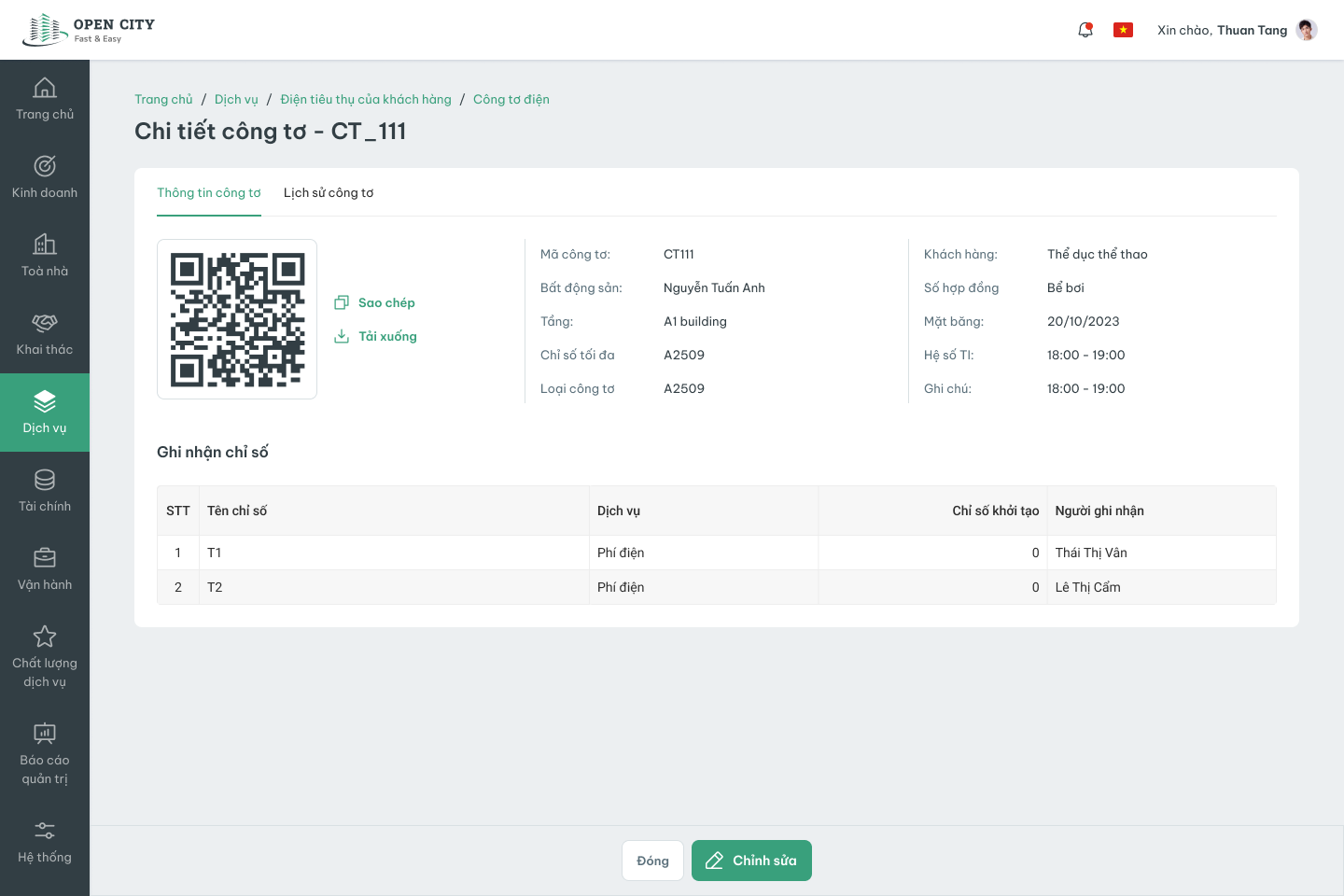Click Phí điện in the T2 row
The width and height of the screenshot is (1344, 896).
[x=621, y=587]
